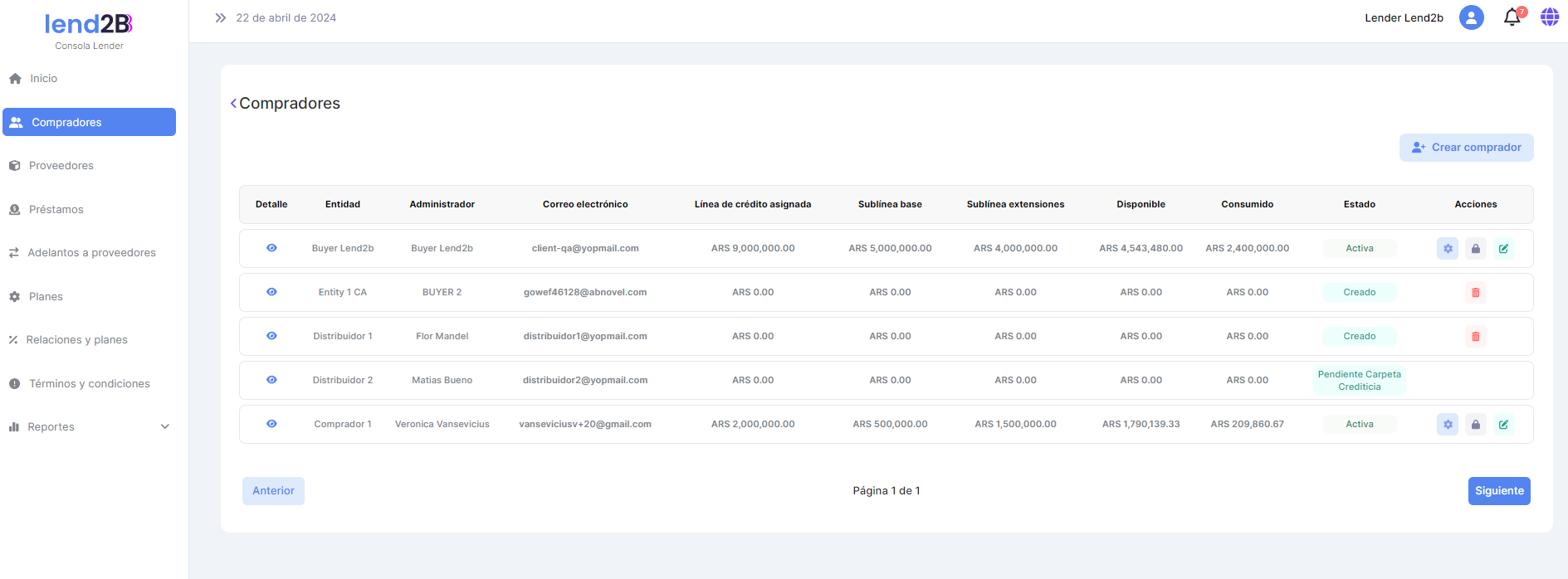Click the settings gear for Buyer Lend2b

[1447, 249]
